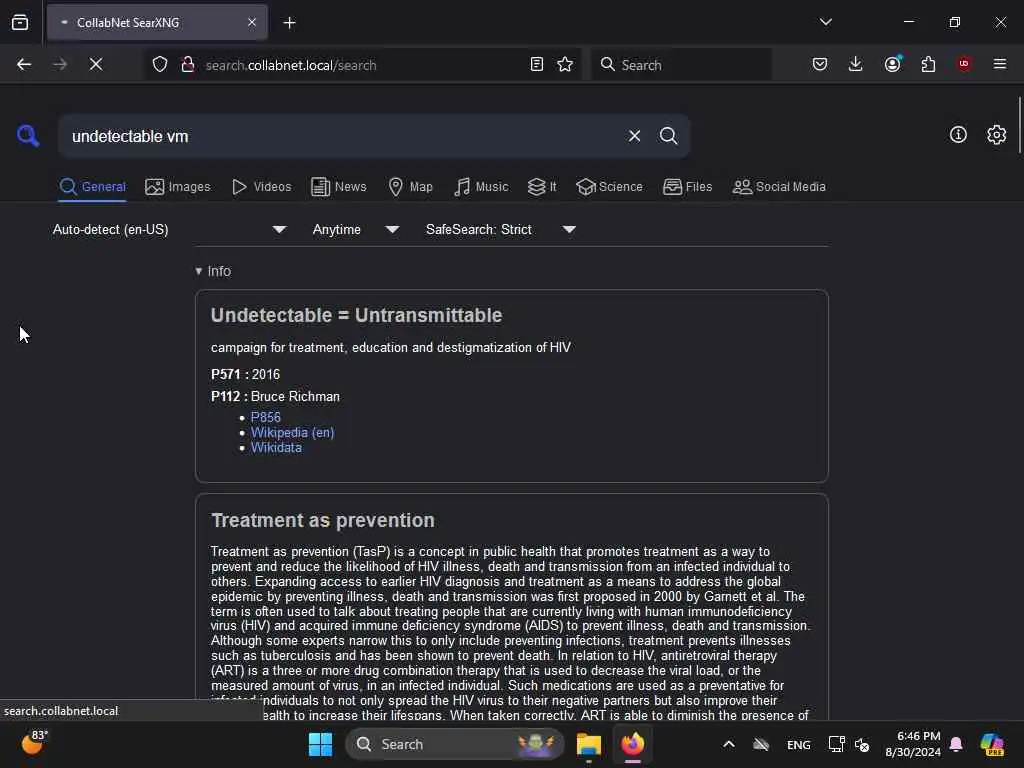Viewport: 1024px width, 768px height.
Task: Open the Windows Start menu
Action: point(320,744)
